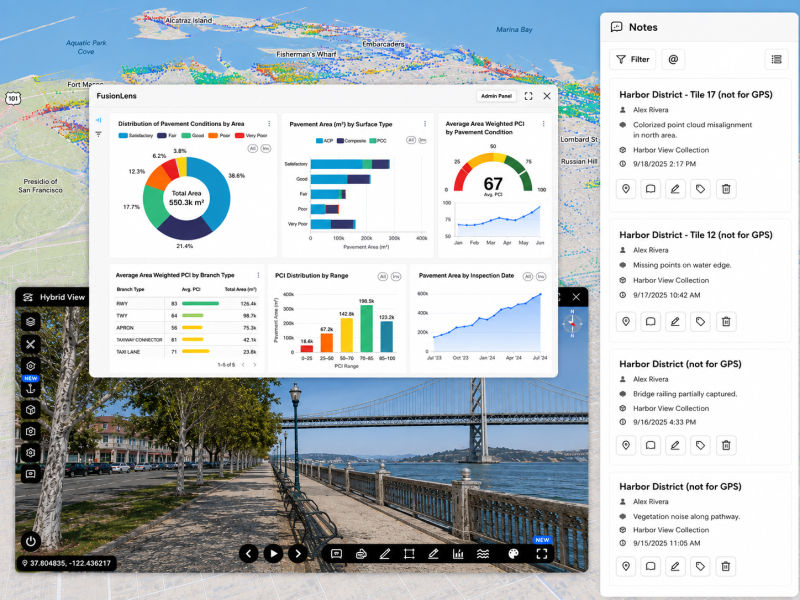The width and height of the screenshot is (800, 600).
Task: Click the camera icon in Hybrid View sidebar
Action: [31, 431]
